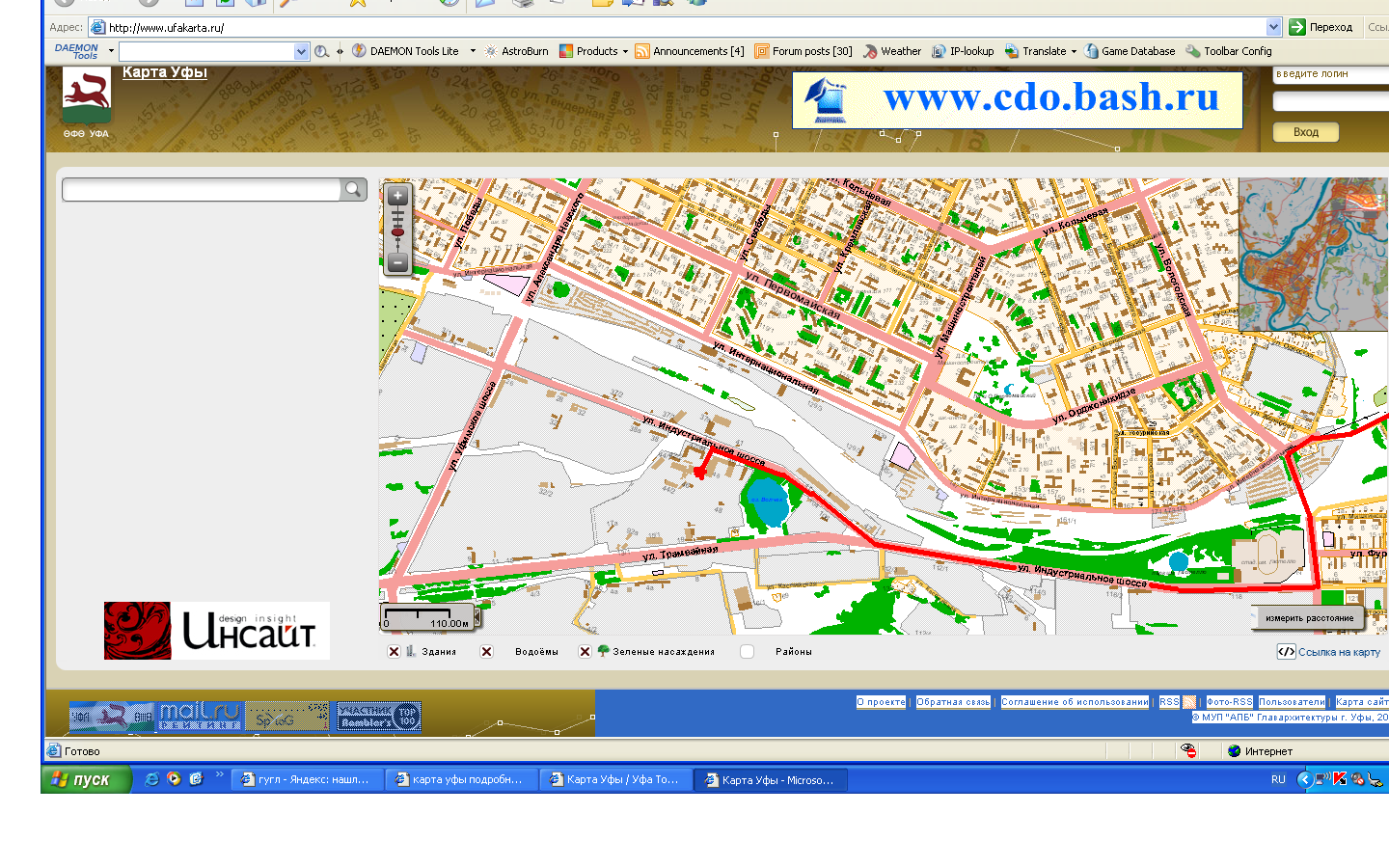The width and height of the screenshot is (1389, 868).
Task: Toggle the Водоёмы layer checkbox
Action: [x=487, y=652]
